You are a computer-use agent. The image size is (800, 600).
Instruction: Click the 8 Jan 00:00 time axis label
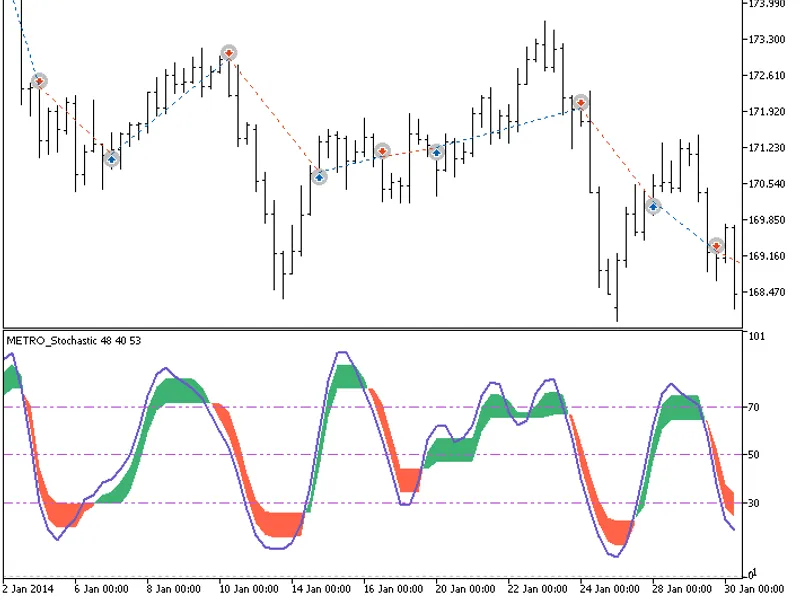(173, 589)
